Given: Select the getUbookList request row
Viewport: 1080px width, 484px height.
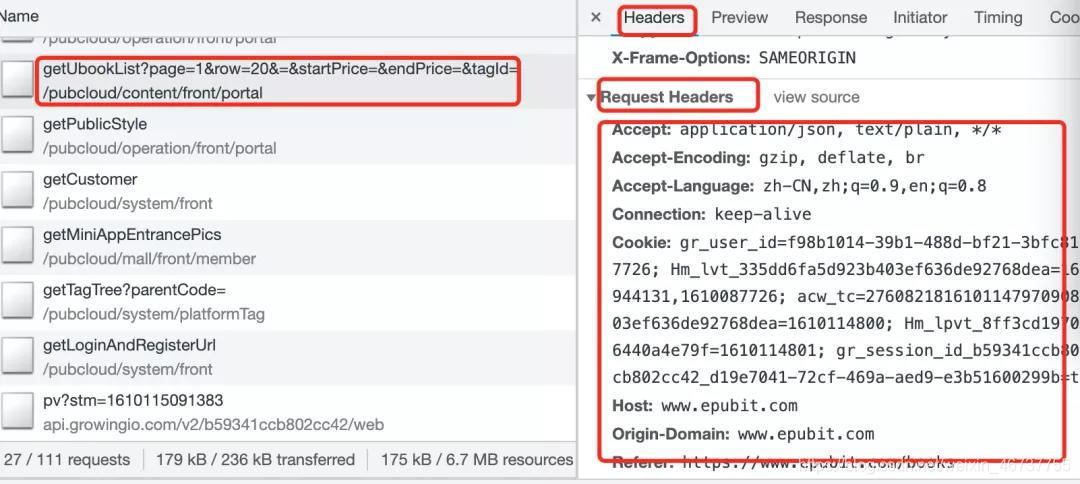Looking at the screenshot, I should pyautogui.click(x=288, y=81).
